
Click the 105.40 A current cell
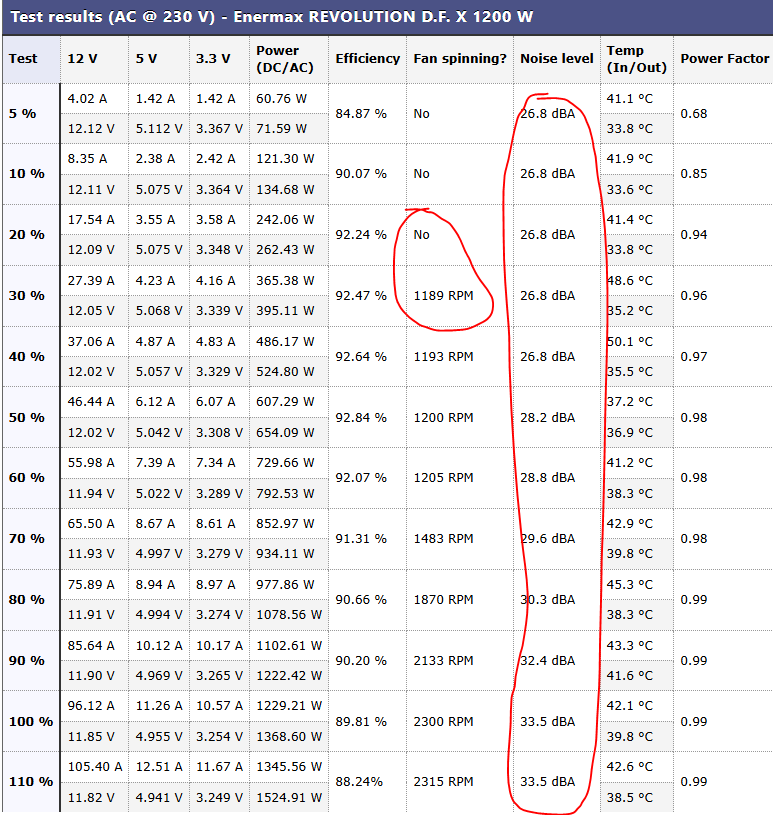pyautogui.click(x=95, y=767)
